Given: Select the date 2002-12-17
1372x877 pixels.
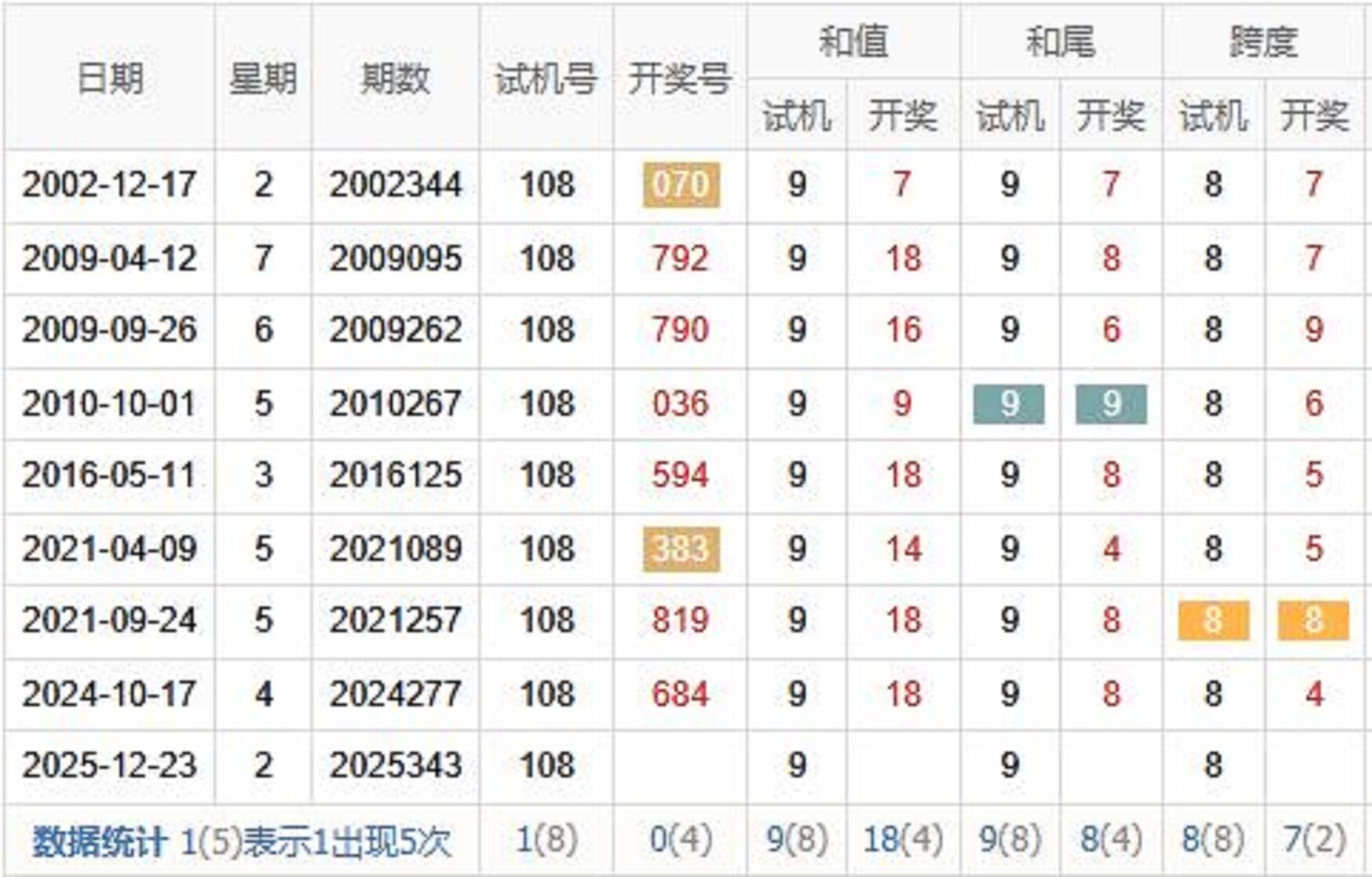Looking at the screenshot, I should (x=109, y=185).
